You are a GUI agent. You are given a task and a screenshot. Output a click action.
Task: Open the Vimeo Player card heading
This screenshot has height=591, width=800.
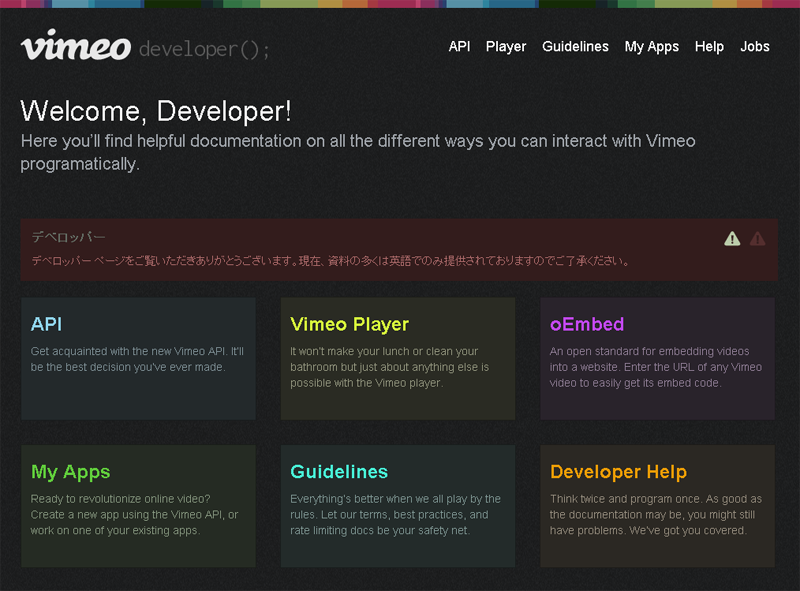(x=349, y=324)
